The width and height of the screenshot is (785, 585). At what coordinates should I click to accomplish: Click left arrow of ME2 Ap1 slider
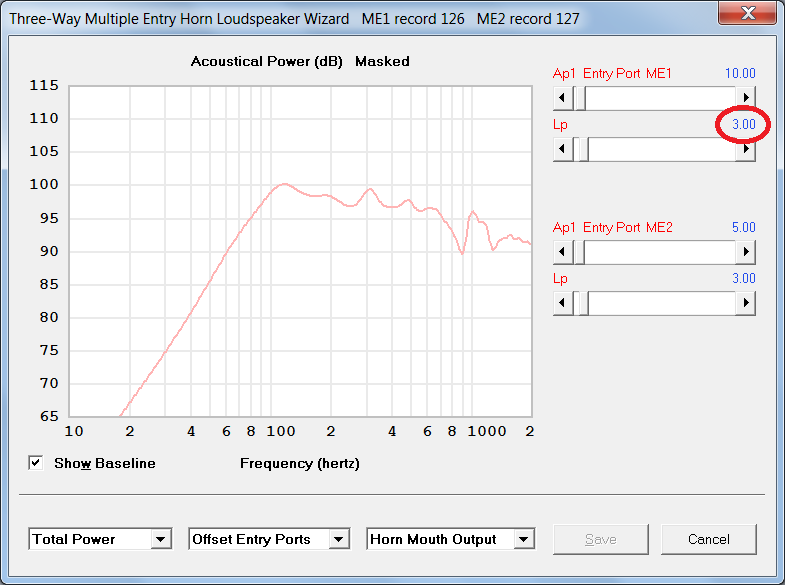point(563,252)
